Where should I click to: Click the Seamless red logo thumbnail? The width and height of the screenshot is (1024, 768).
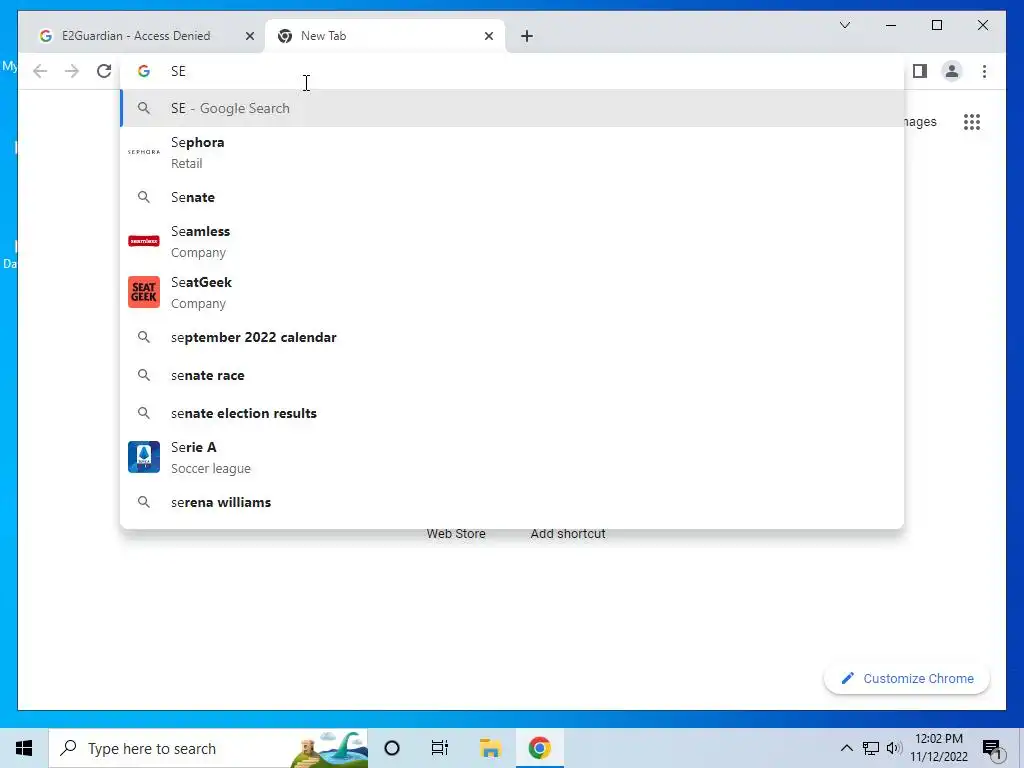coord(144,241)
